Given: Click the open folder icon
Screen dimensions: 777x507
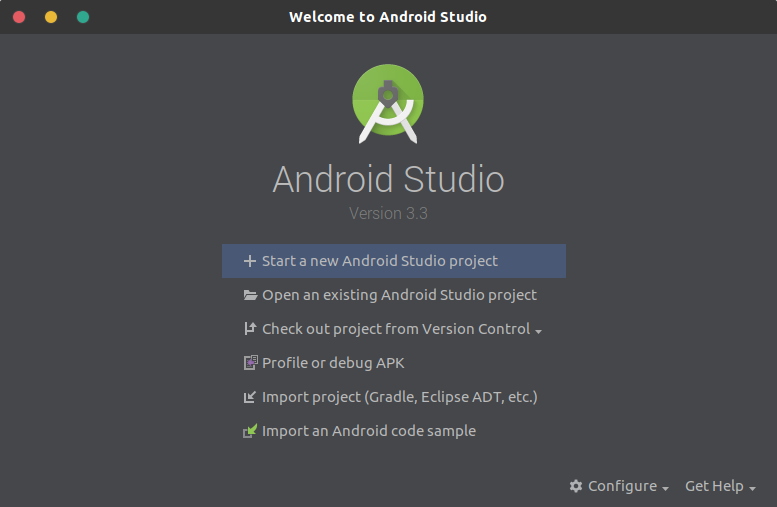Looking at the screenshot, I should pos(250,295).
